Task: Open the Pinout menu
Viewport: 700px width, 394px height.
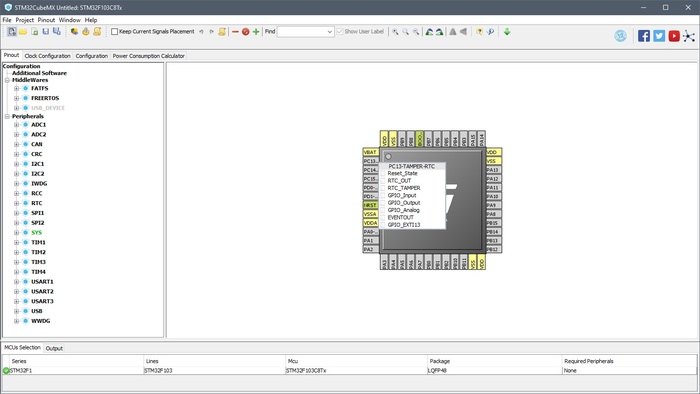Action: pyautogui.click(x=46, y=20)
